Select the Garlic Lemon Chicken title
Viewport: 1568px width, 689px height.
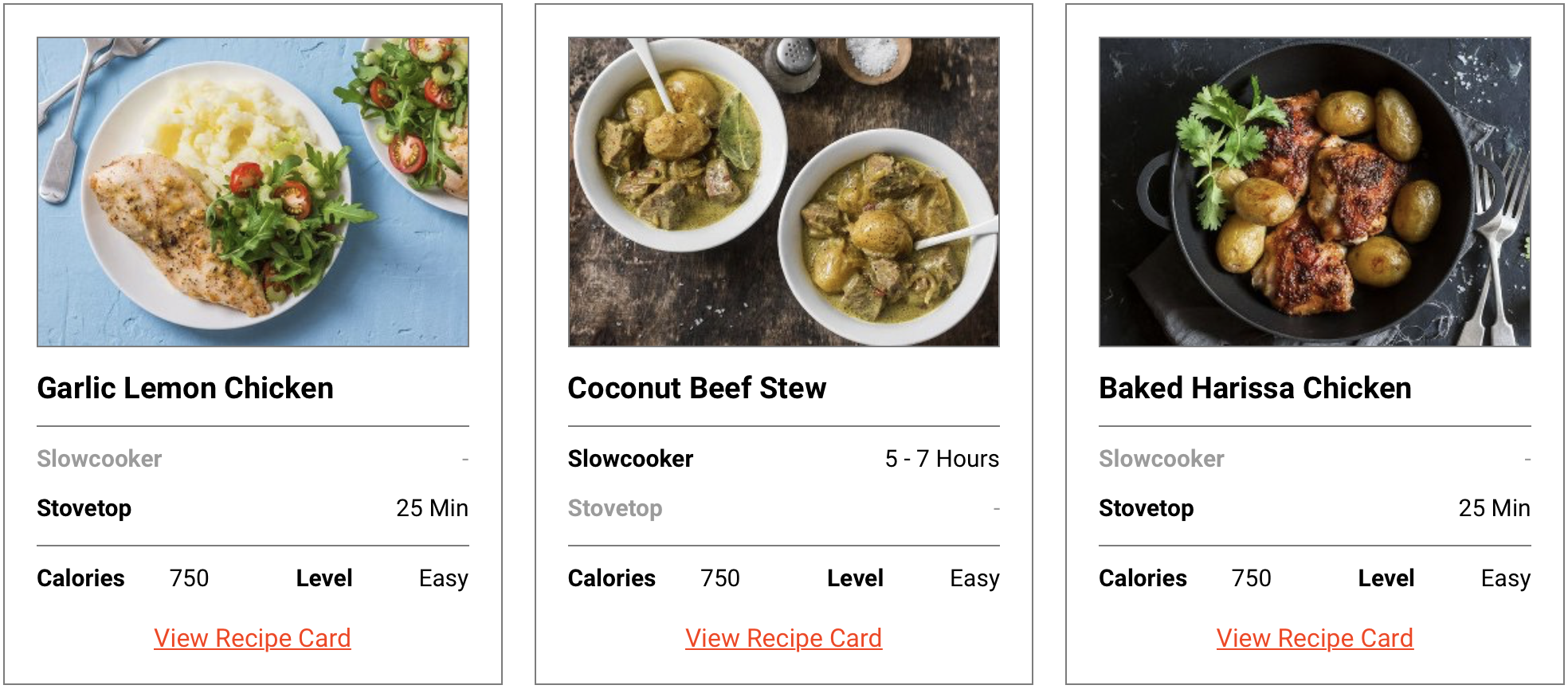[185, 388]
